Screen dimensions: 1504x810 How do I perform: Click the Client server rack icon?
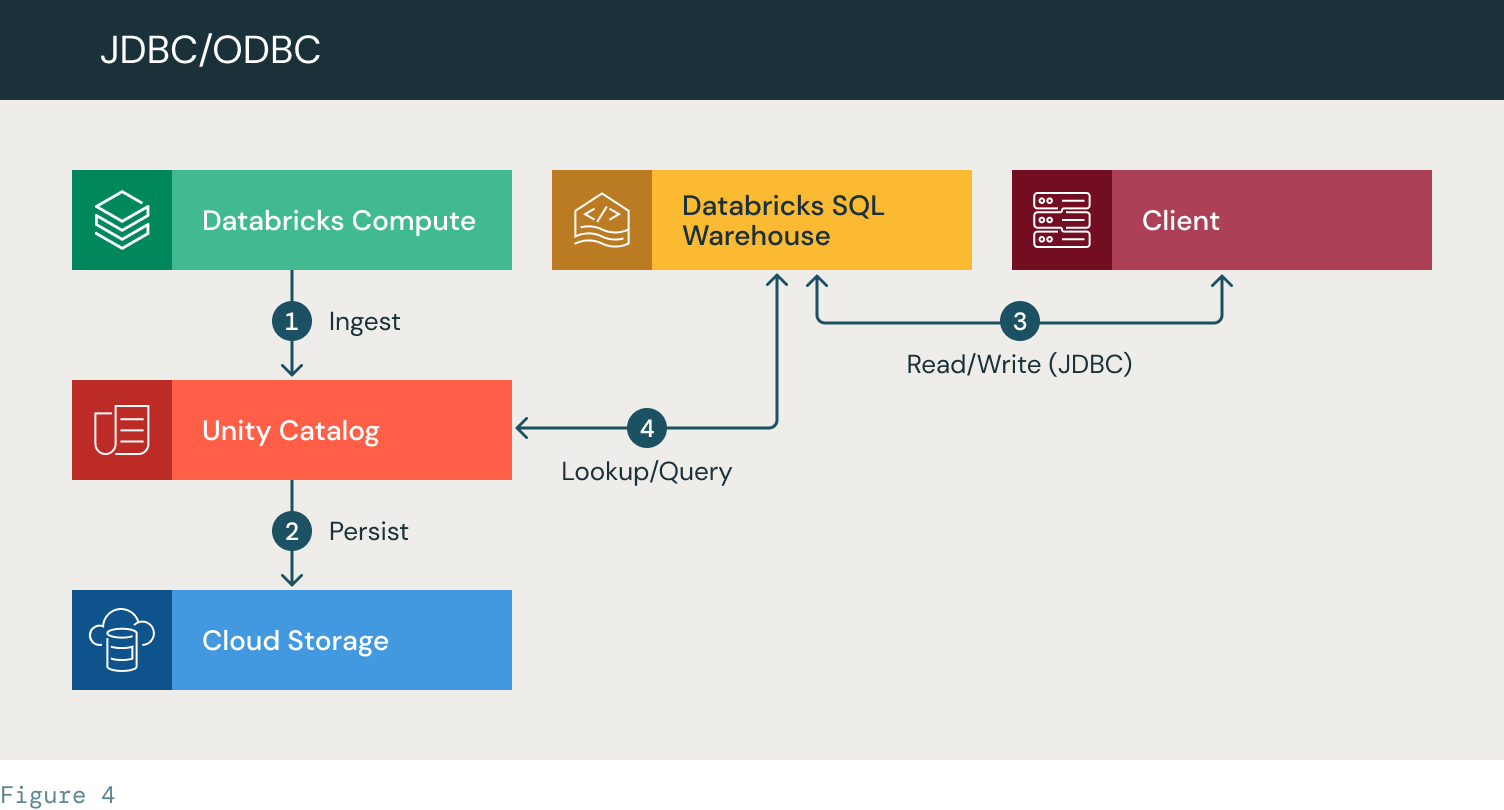pyautogui.click(x=1062, y=220)
